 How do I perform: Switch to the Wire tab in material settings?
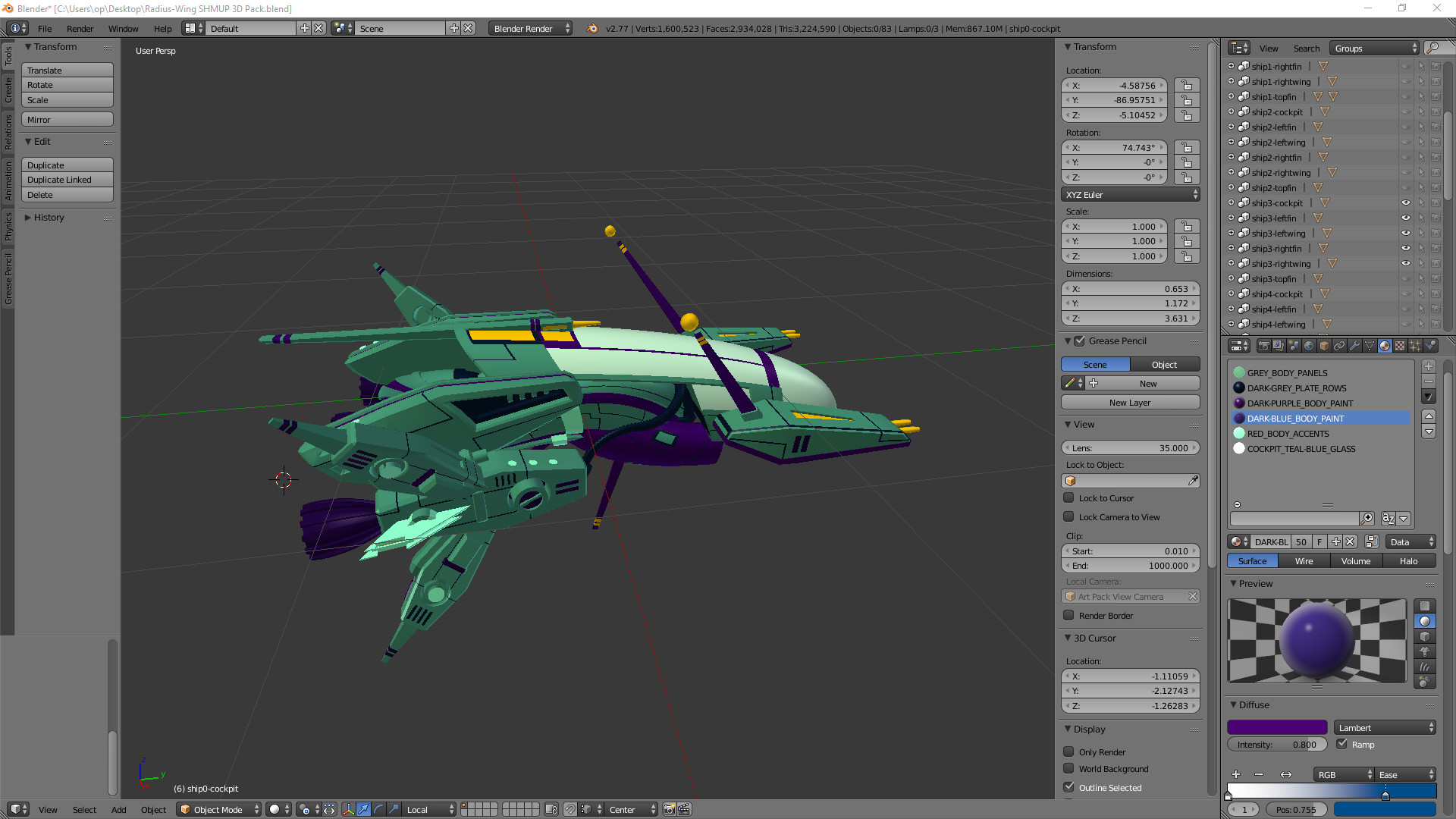(1304, 560)
